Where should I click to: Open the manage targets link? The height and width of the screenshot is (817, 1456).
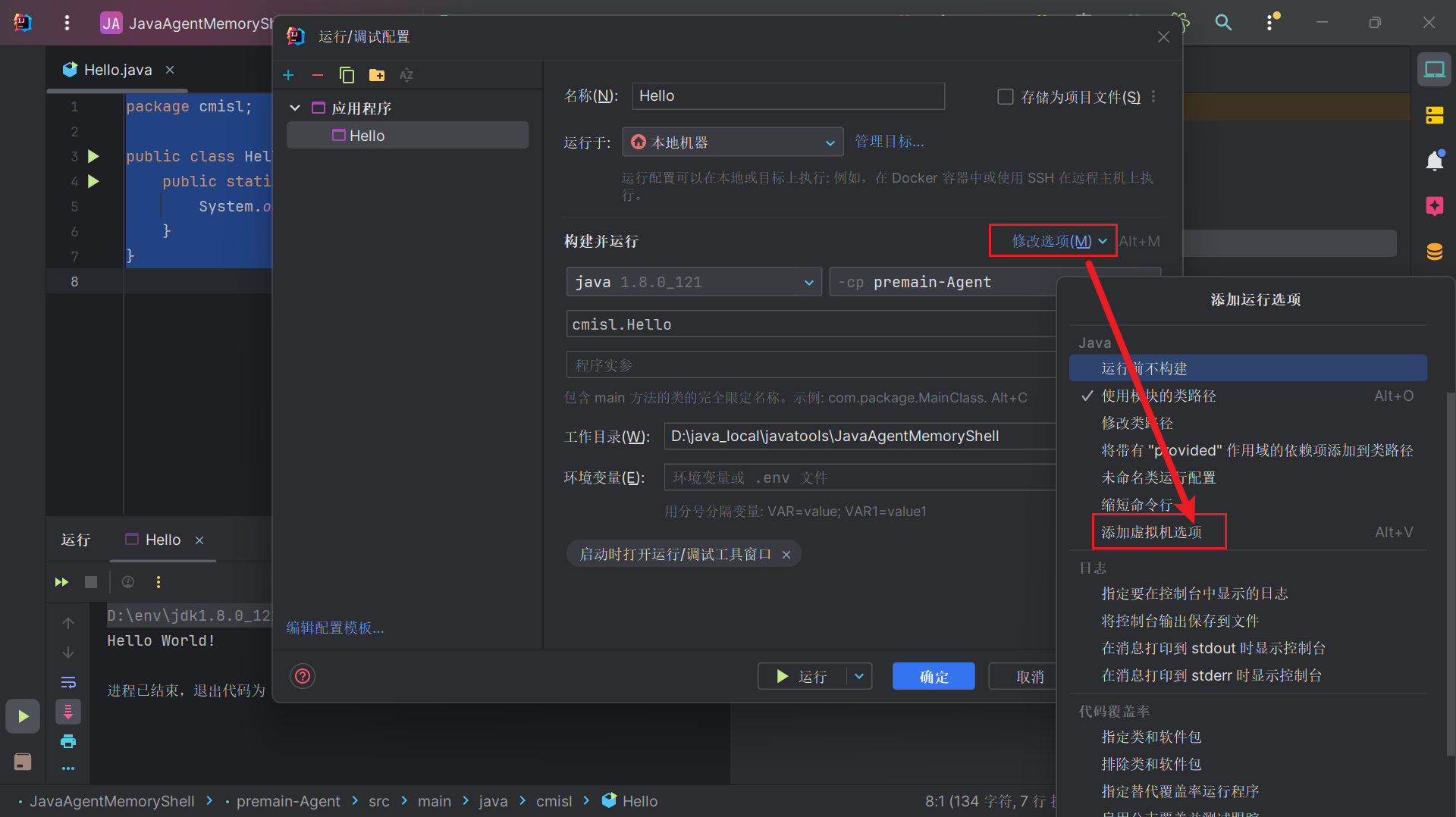(890, 142)
